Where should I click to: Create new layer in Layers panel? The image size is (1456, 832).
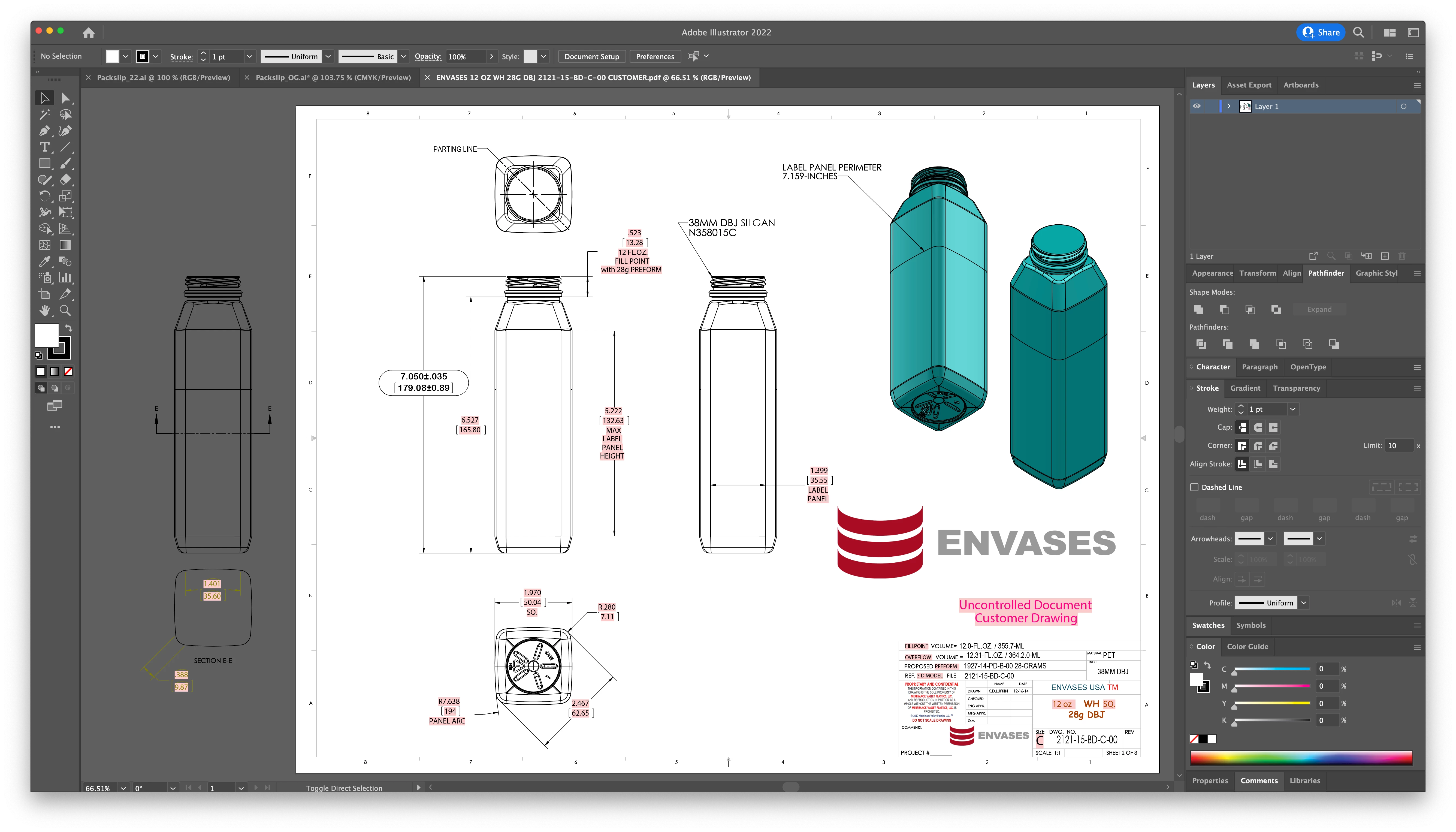[1385, 256]
